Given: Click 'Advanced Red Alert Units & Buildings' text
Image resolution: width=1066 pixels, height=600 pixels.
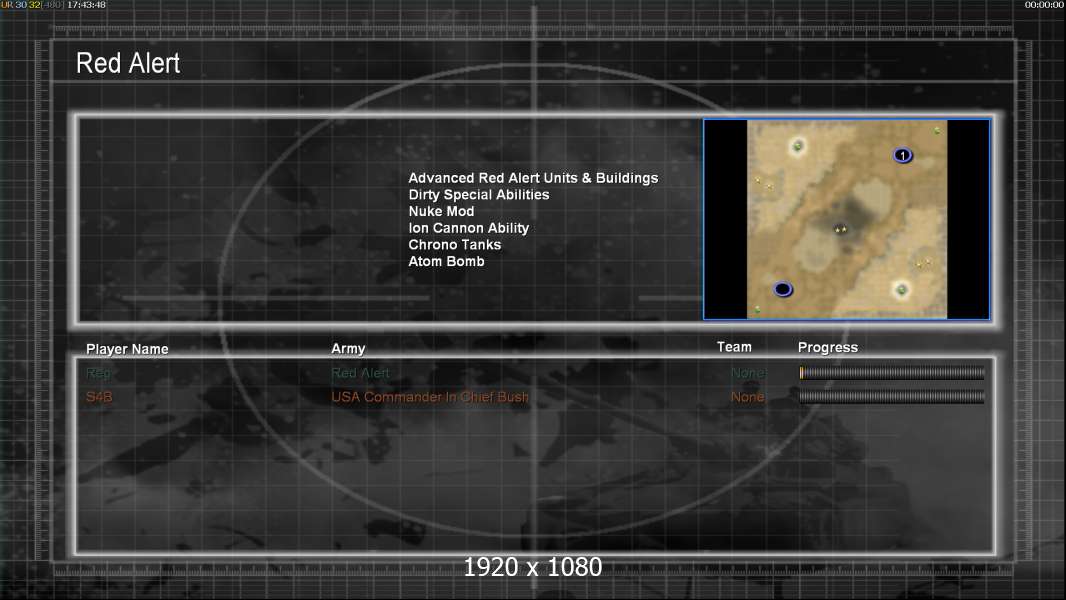Looking at the screenshot, I should (x=533, y=178).
